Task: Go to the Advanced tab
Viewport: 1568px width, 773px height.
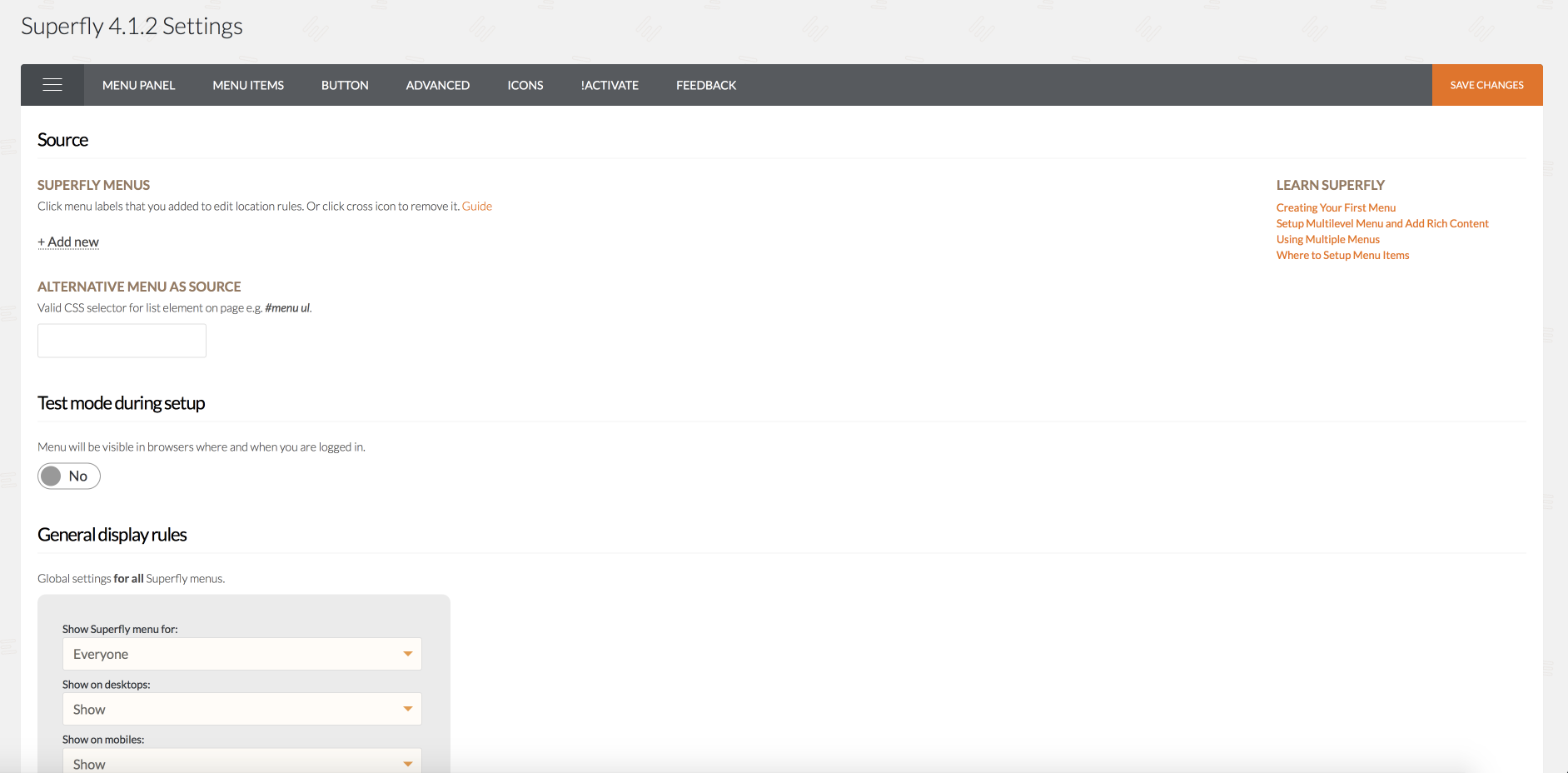Action: [438, 85]
